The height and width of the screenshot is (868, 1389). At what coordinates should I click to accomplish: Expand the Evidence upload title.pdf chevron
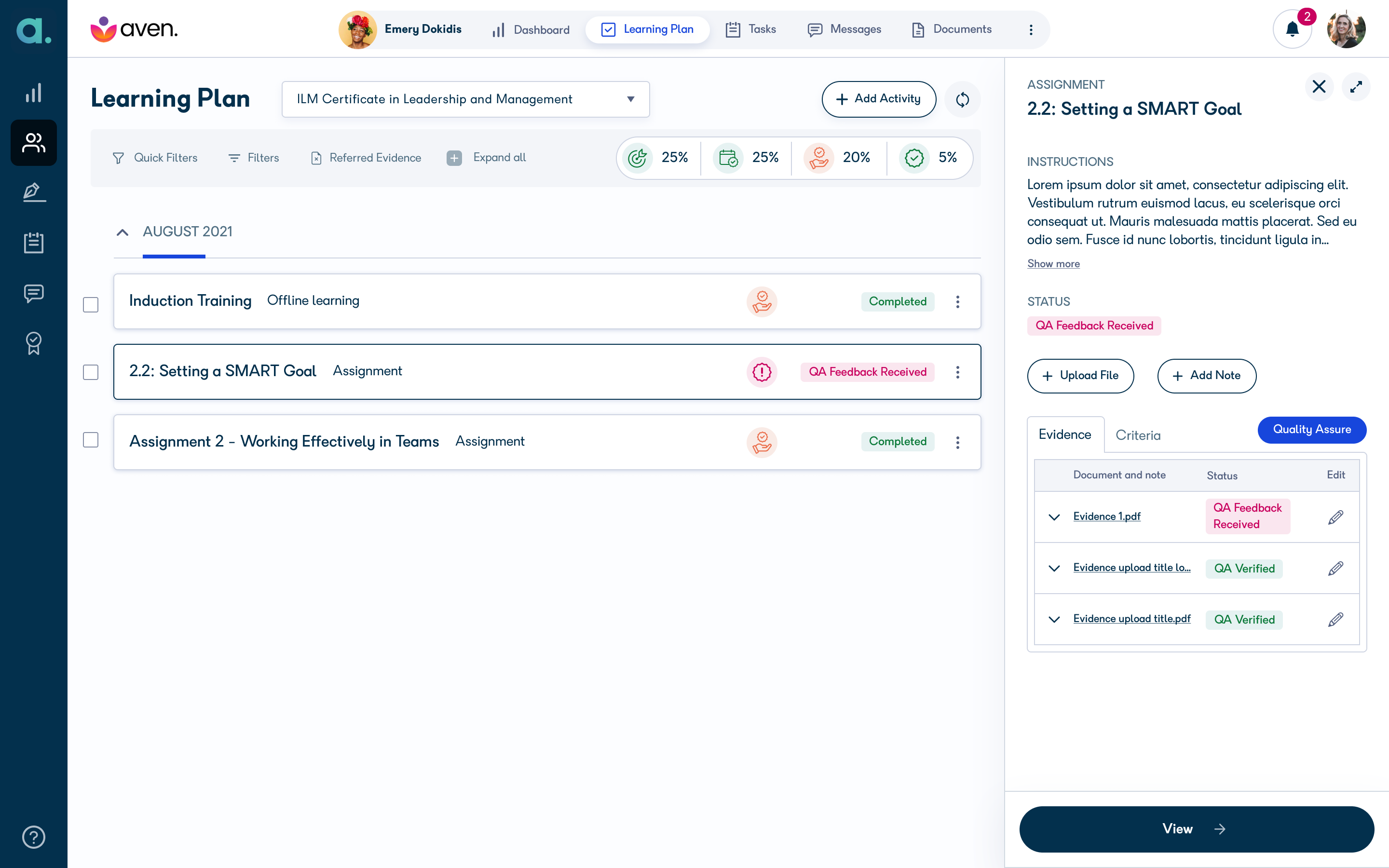click(x=1054, y=619)
